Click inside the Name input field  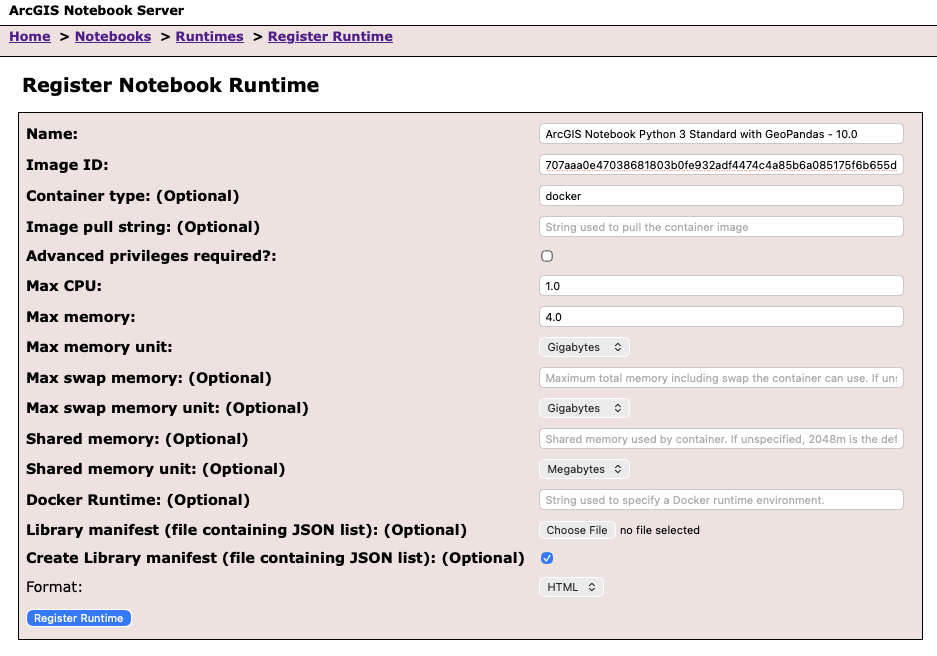(720, 133)
